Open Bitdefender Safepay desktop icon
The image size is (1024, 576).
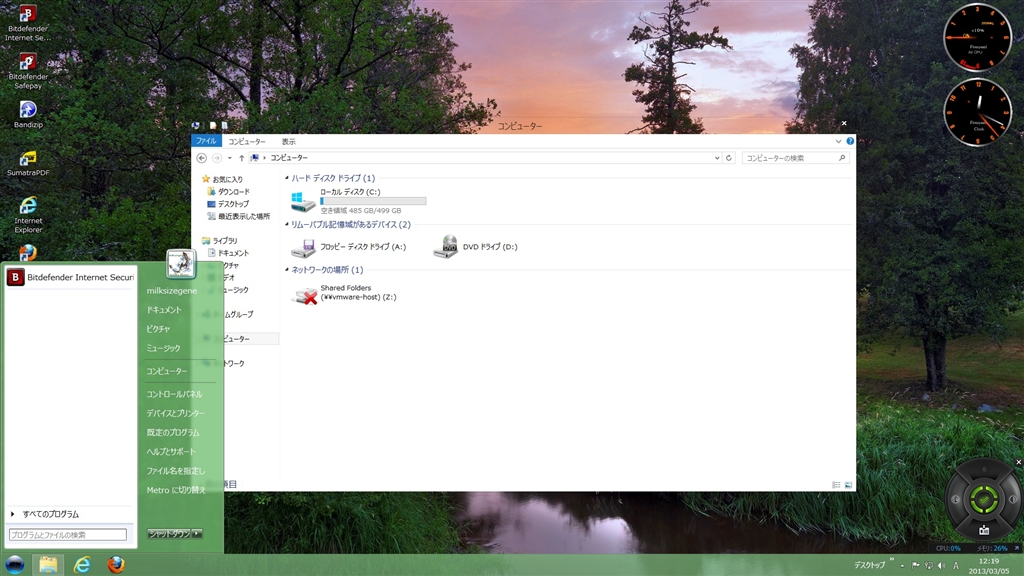point(27,71)
